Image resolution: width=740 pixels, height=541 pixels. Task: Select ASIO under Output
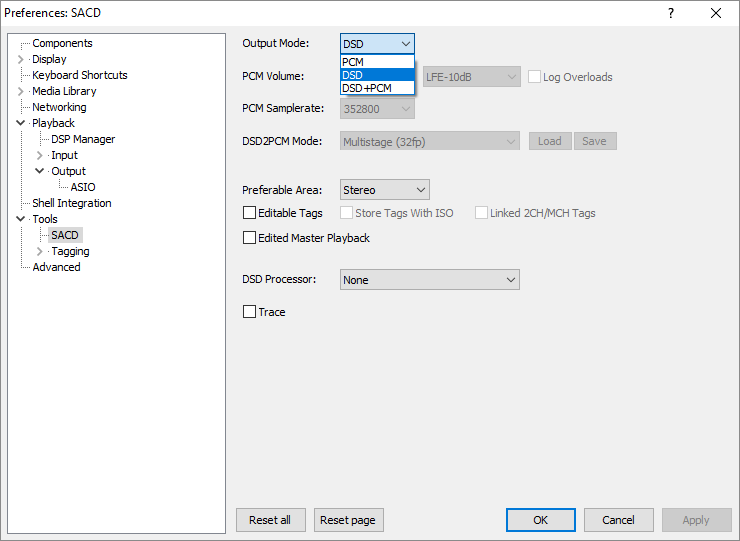pos(83,187)
